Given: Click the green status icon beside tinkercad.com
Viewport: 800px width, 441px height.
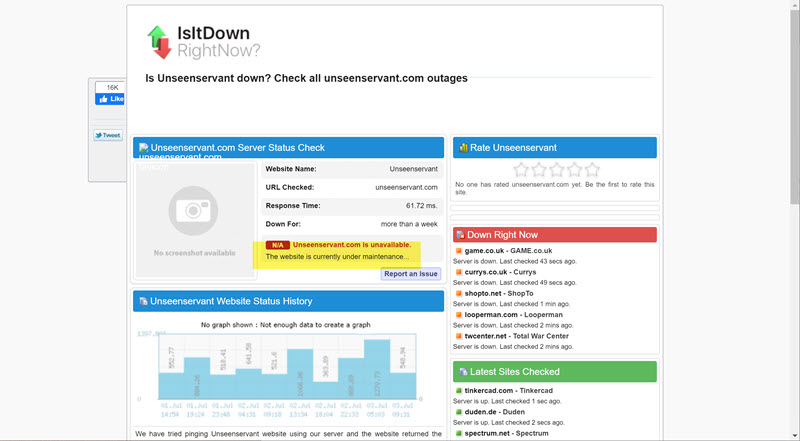Looking at the screenshot, I should (x=459, y=390).
